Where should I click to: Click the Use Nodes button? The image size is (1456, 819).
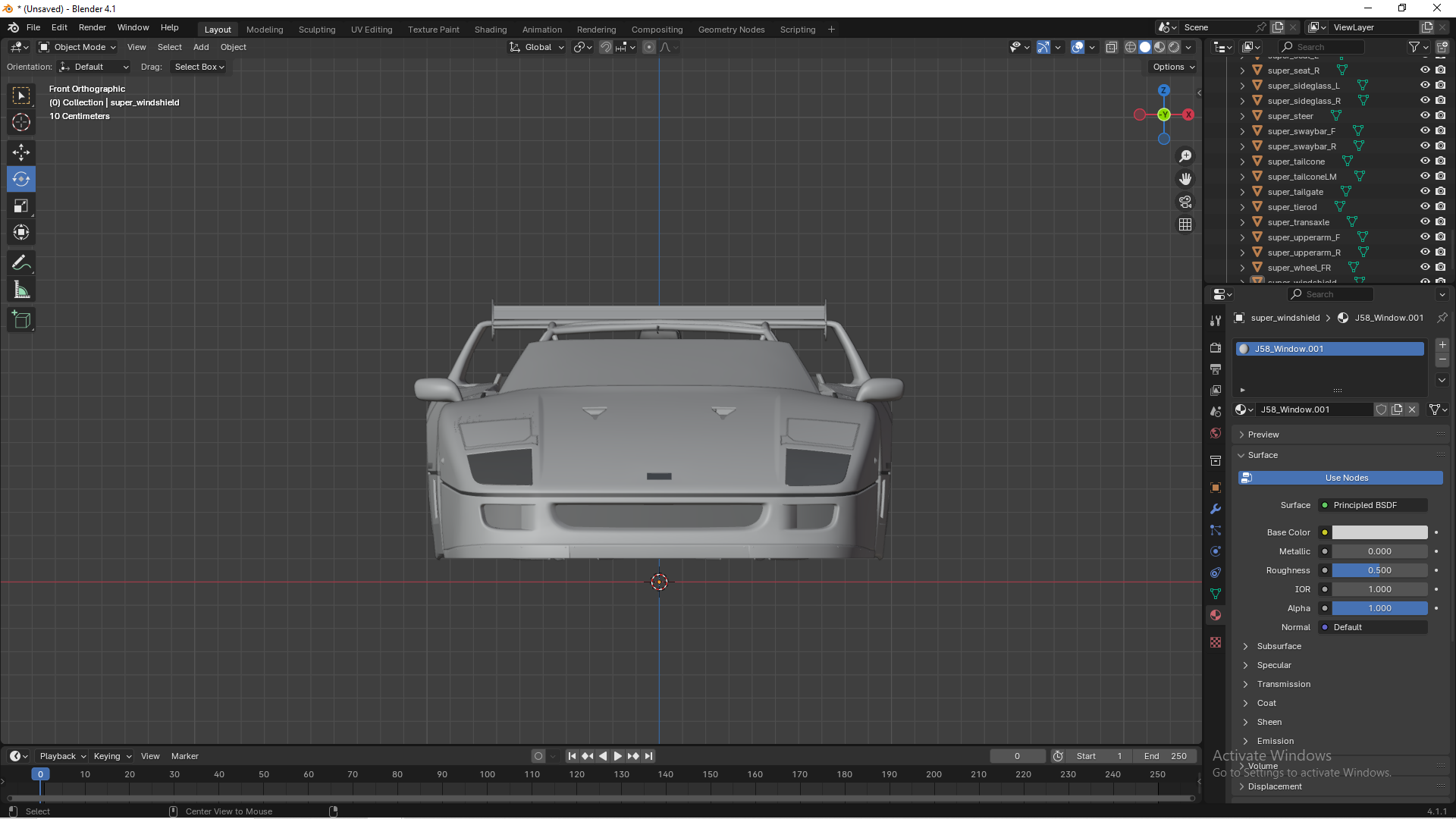pos(1340,478)
